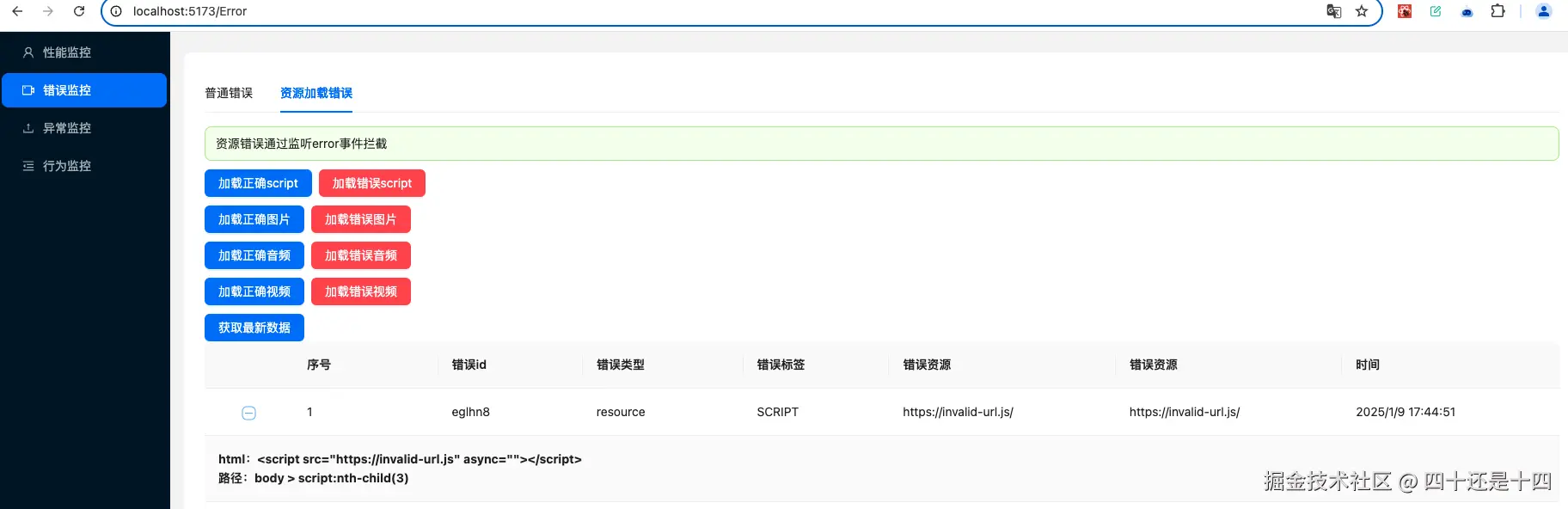Open the extensions puzzle icon

(1498, 11)
